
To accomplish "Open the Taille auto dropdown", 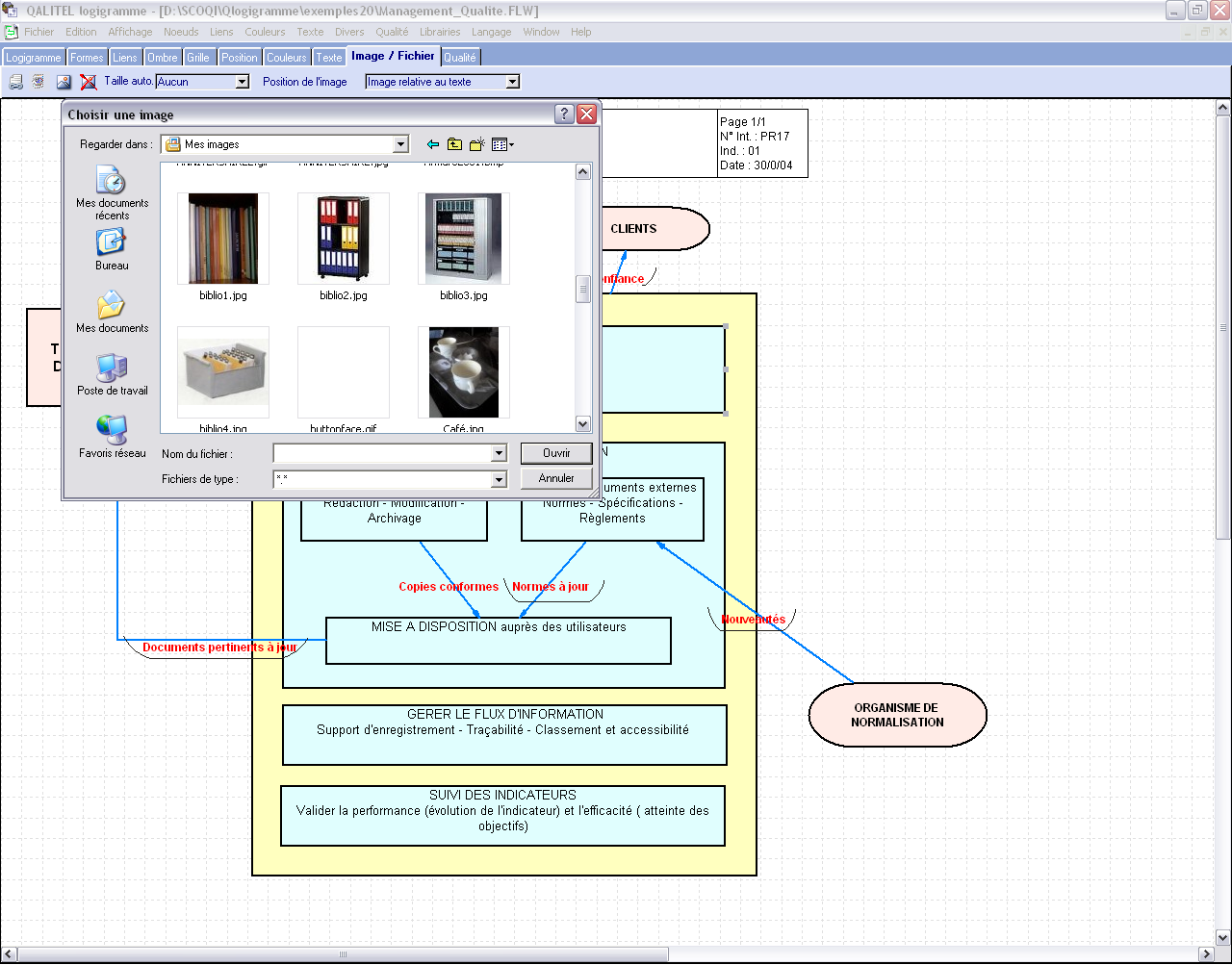I will (242, 83).
